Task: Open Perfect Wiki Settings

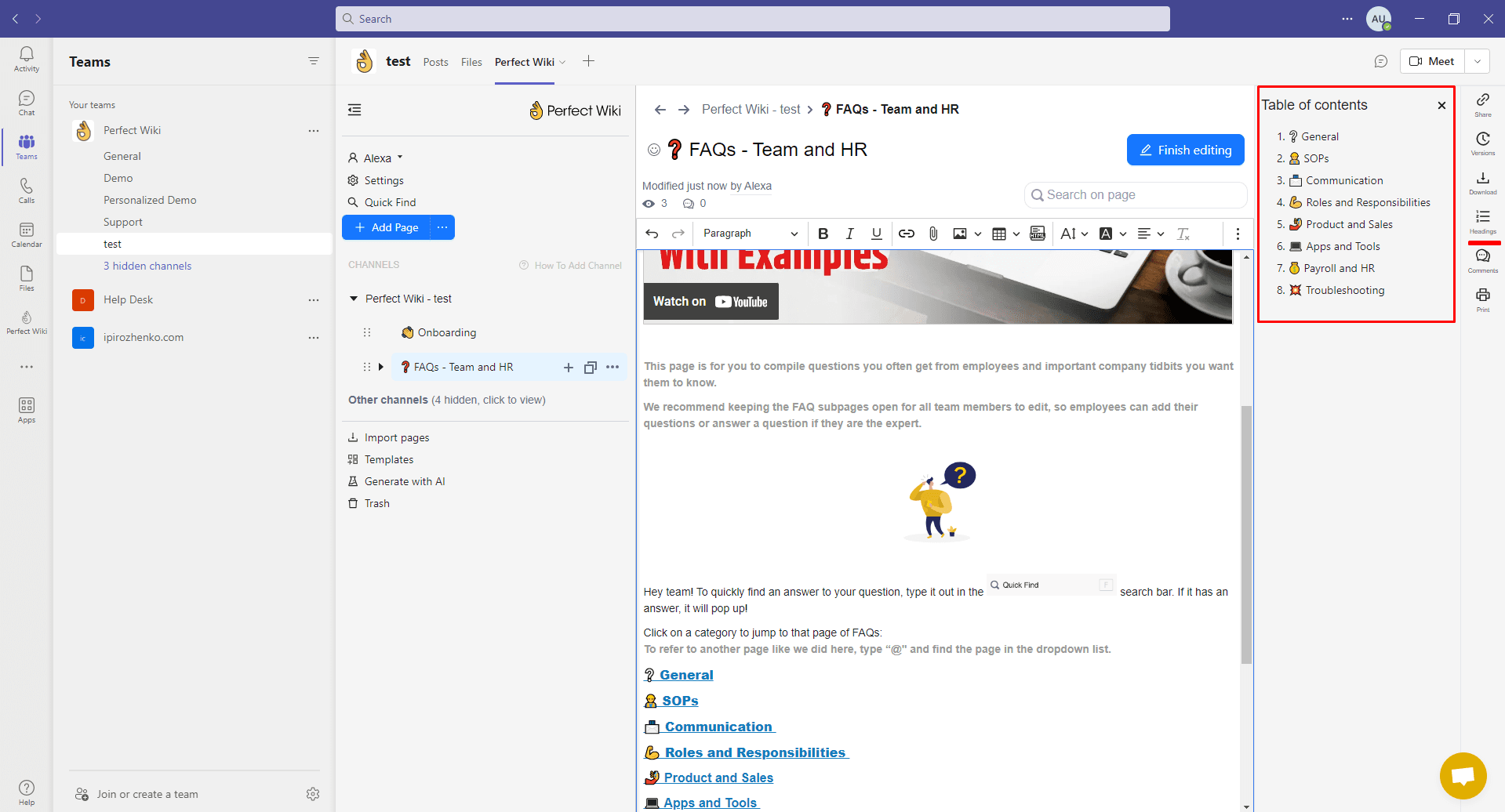Action: [x=376, y=180]
